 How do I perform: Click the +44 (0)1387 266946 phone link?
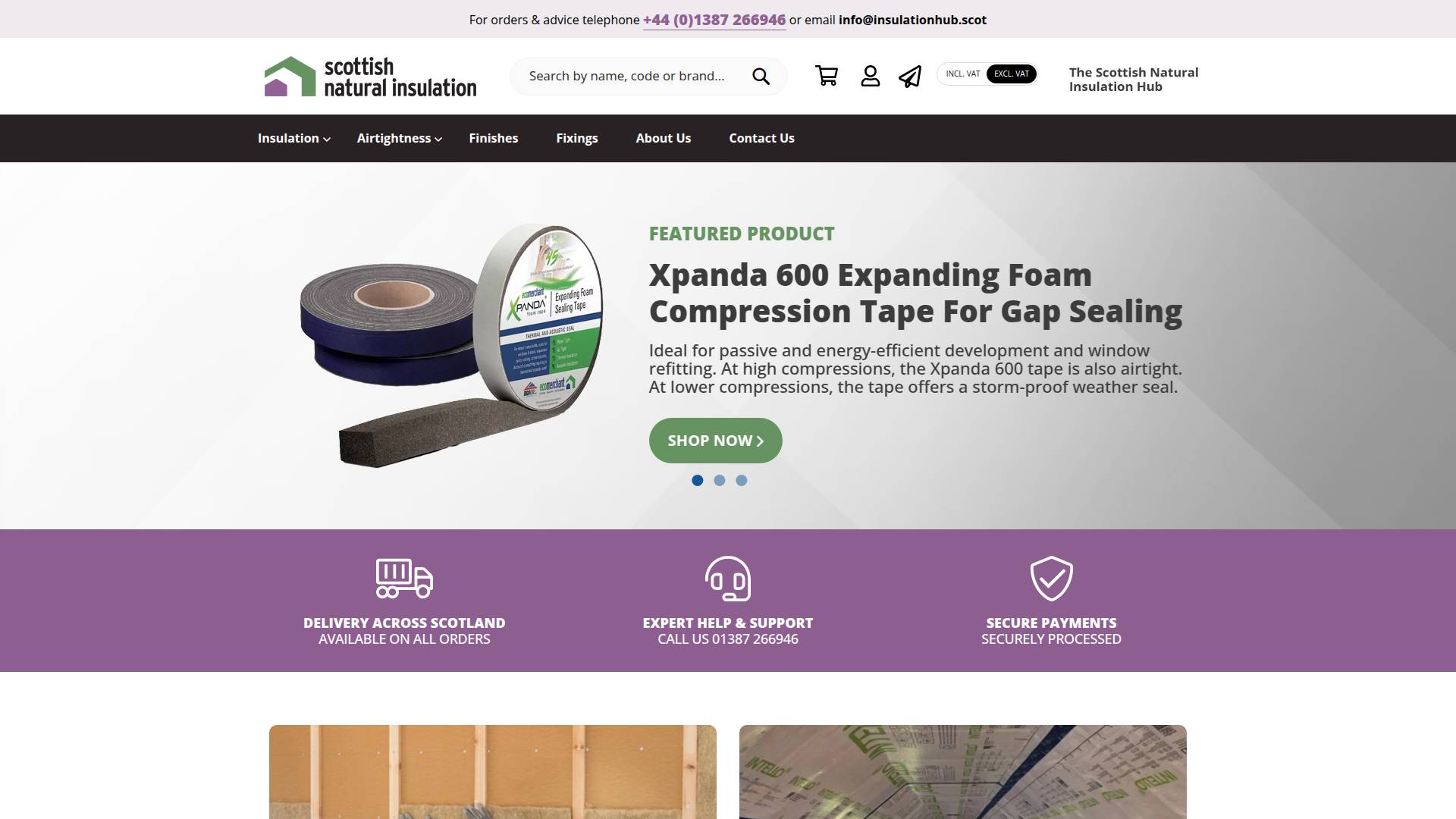[x=714, y=20]
